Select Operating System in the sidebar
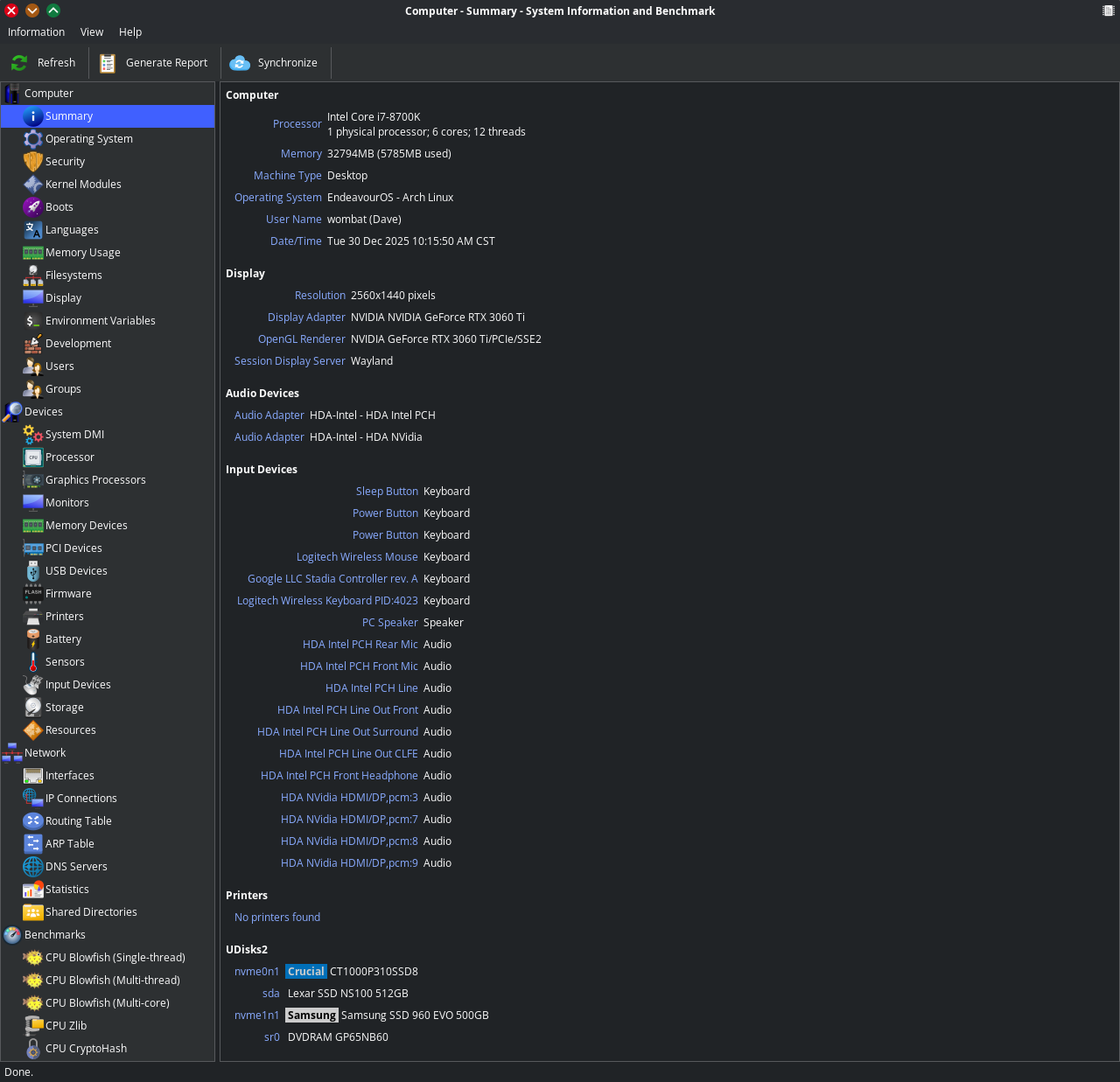1120x1082 pixels. click(x=88, y=139)
